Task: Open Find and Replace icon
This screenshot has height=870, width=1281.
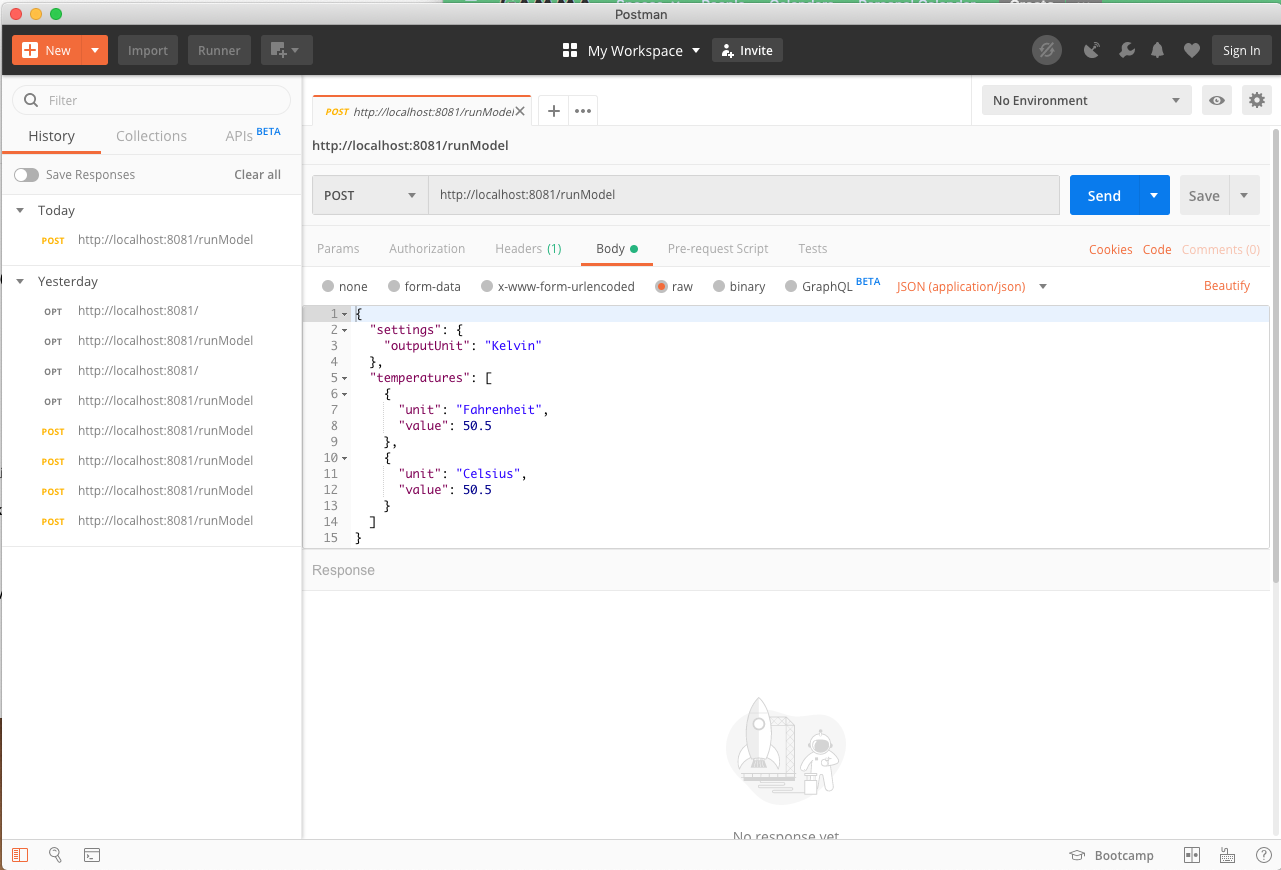Action: [55, 855]
